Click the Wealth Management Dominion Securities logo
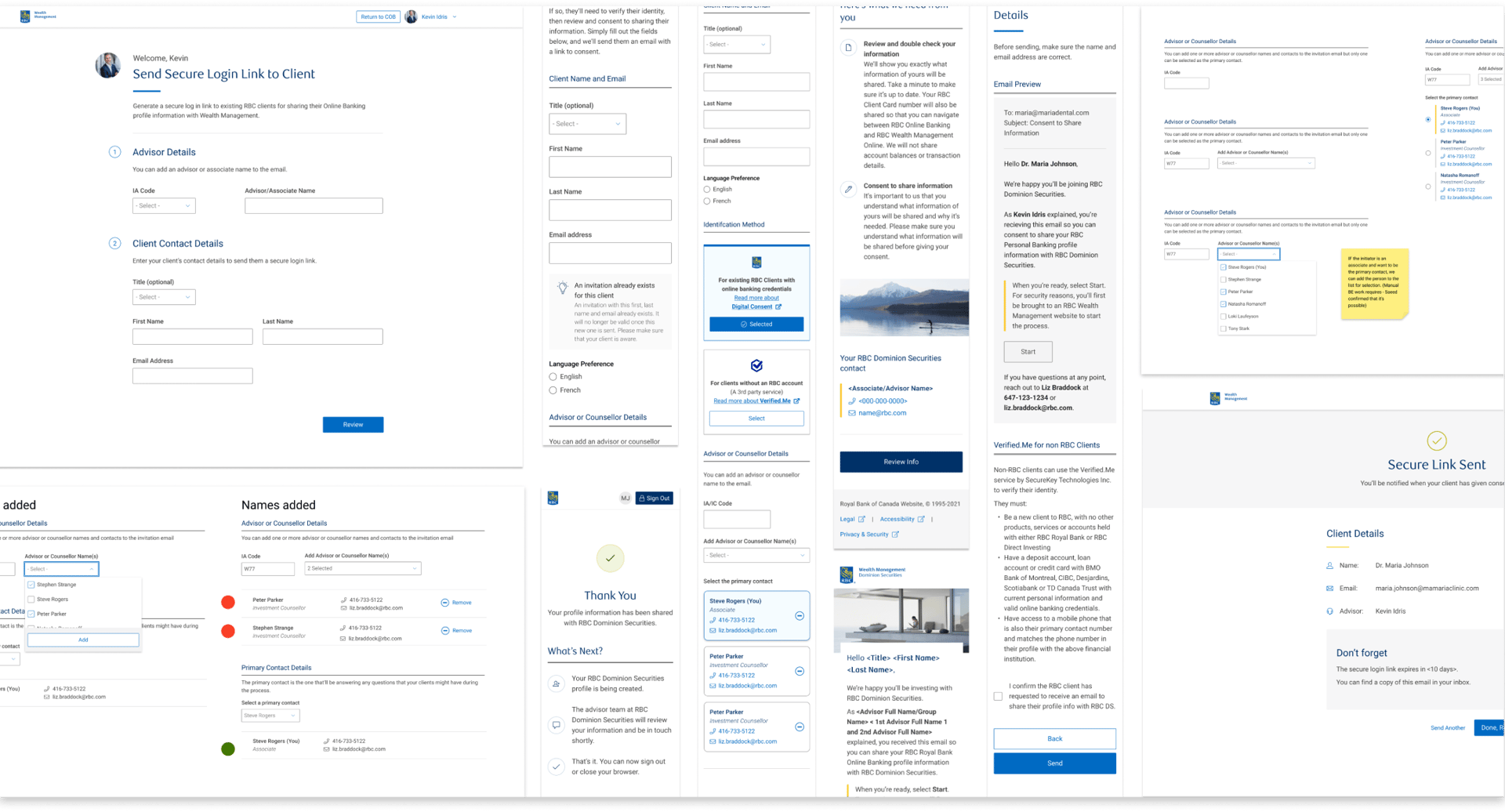1505x812 pixels. tap(872, 575)
